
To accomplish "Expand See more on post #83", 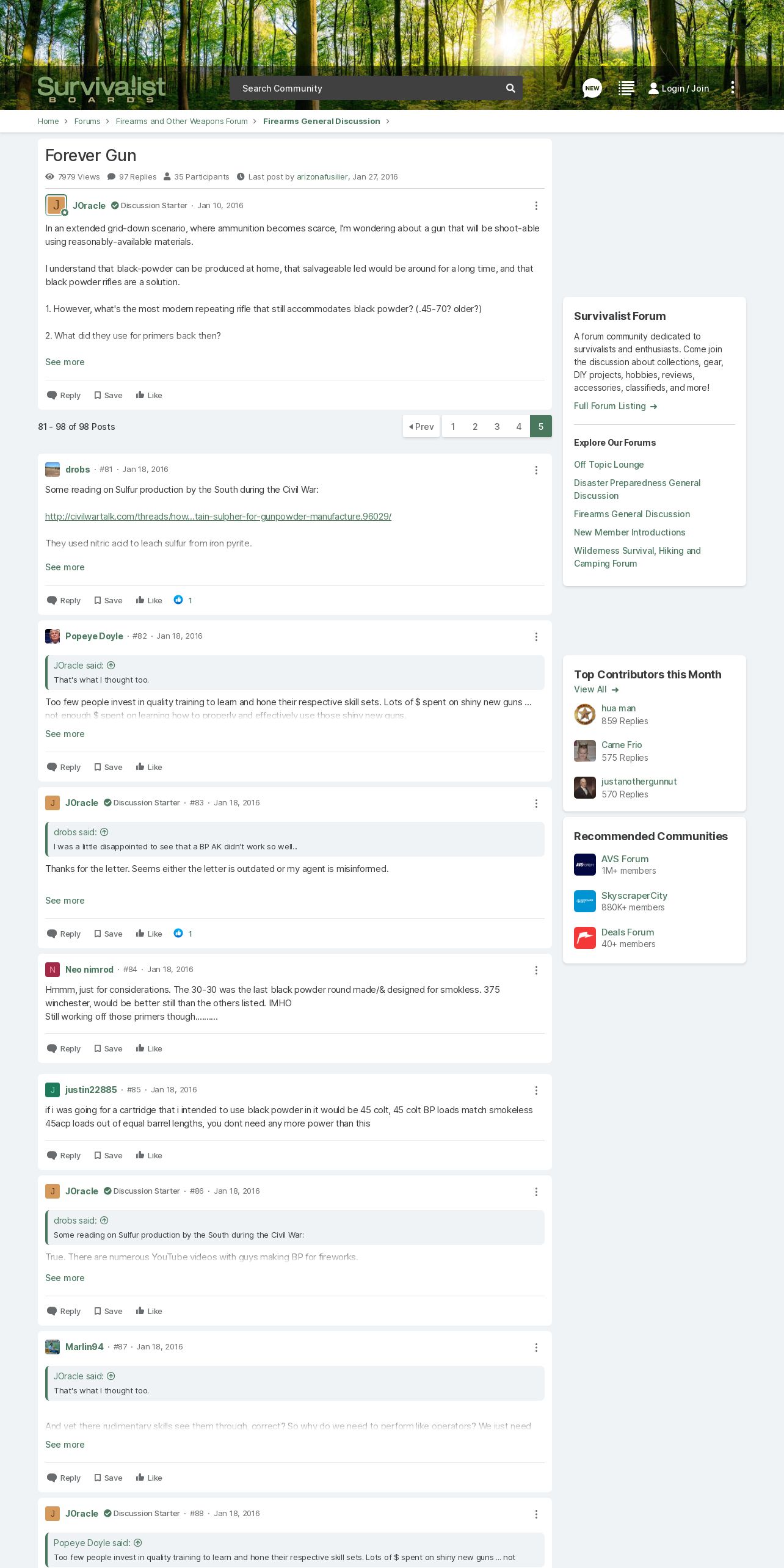I will (65, 901).
